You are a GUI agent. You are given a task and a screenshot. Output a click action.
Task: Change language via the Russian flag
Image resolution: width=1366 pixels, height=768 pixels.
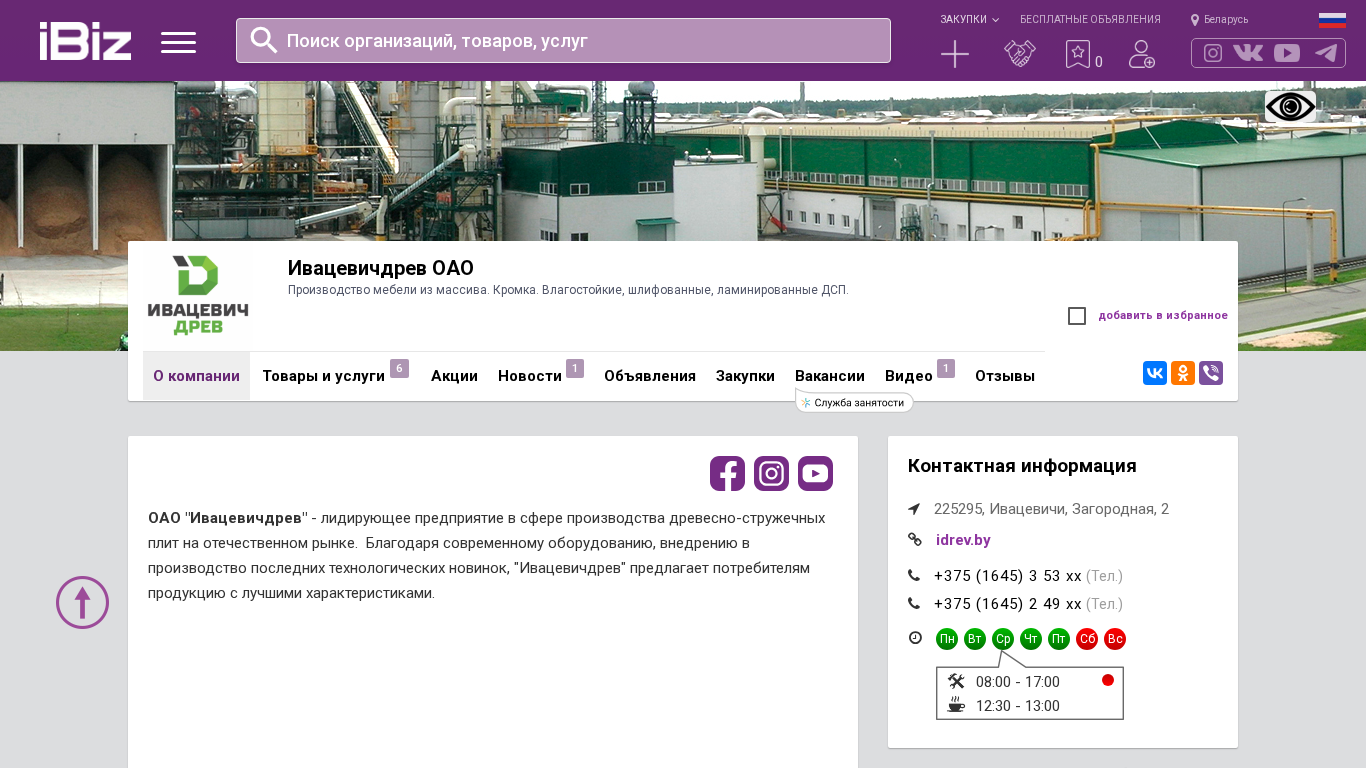[1332, 20]
